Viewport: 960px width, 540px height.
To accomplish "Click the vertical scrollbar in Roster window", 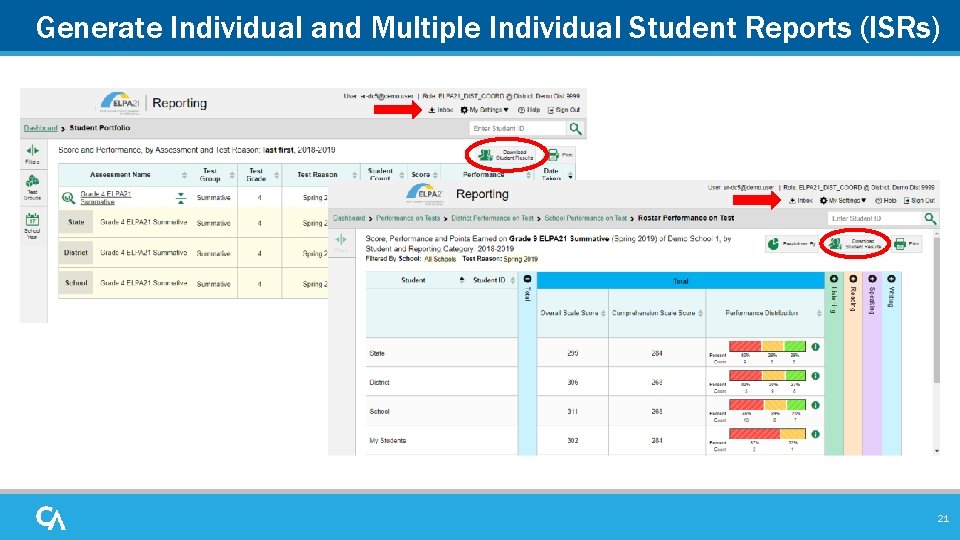I will click(936, 312).
